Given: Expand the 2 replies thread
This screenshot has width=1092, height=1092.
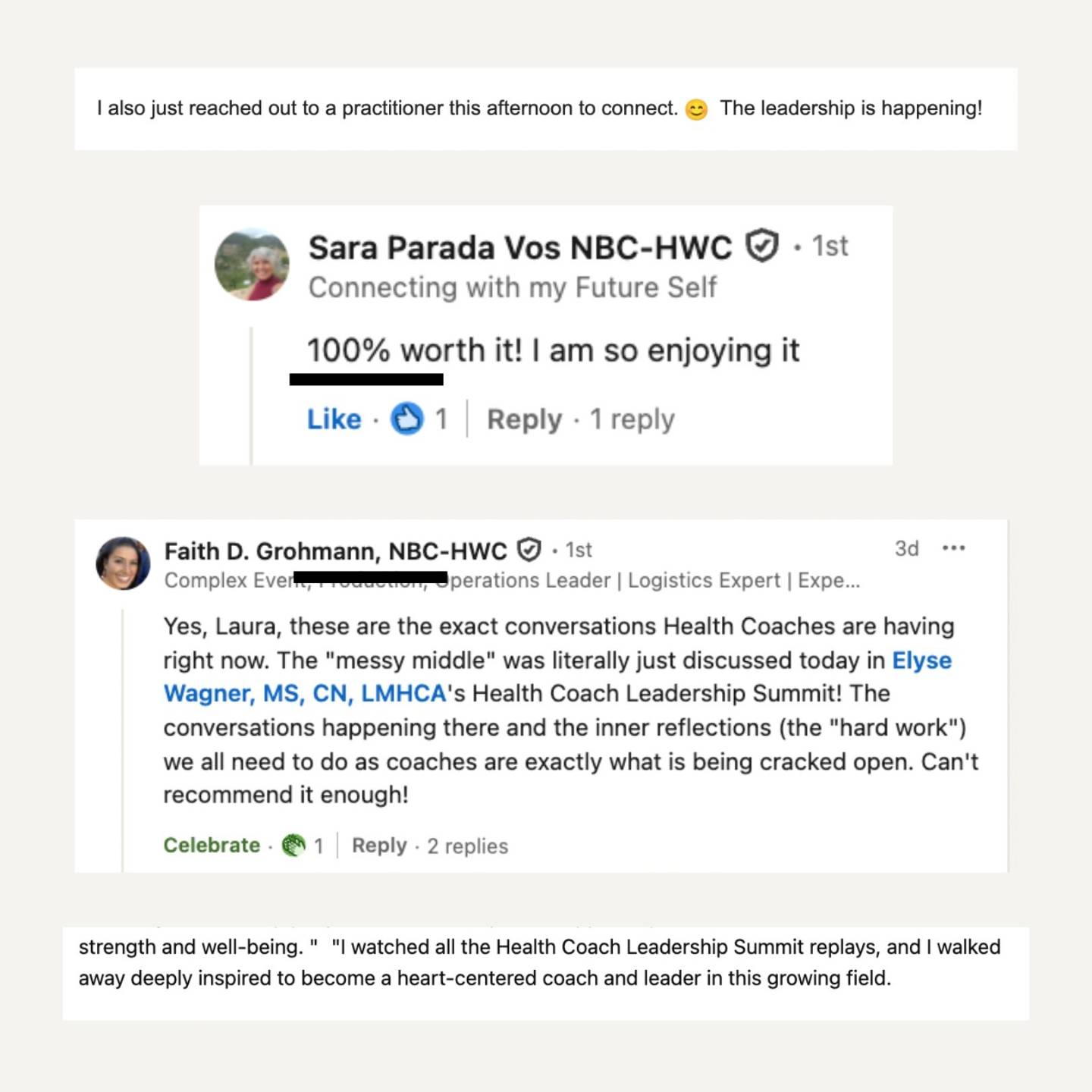Looking at the screenshot, I should coord(468,846).
